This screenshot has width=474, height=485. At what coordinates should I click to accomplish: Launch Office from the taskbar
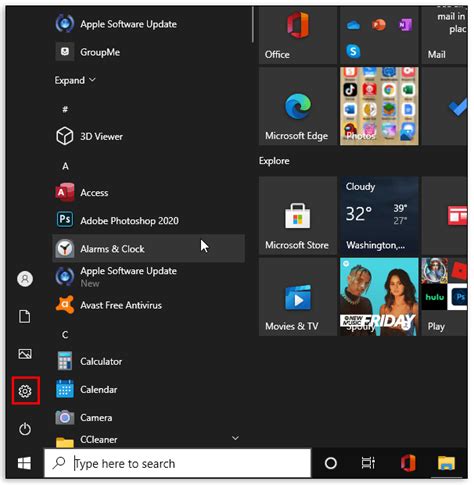click(408, 463)
